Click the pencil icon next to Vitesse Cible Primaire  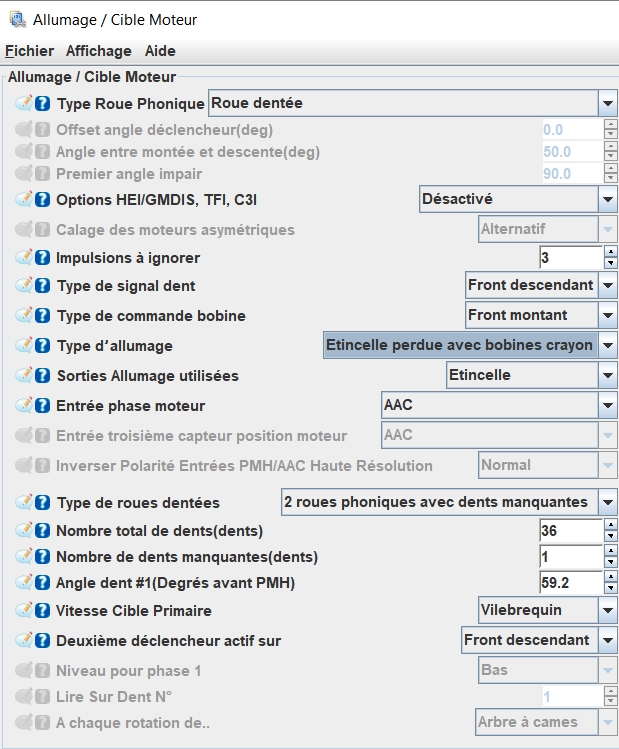[x=25, y=611]
